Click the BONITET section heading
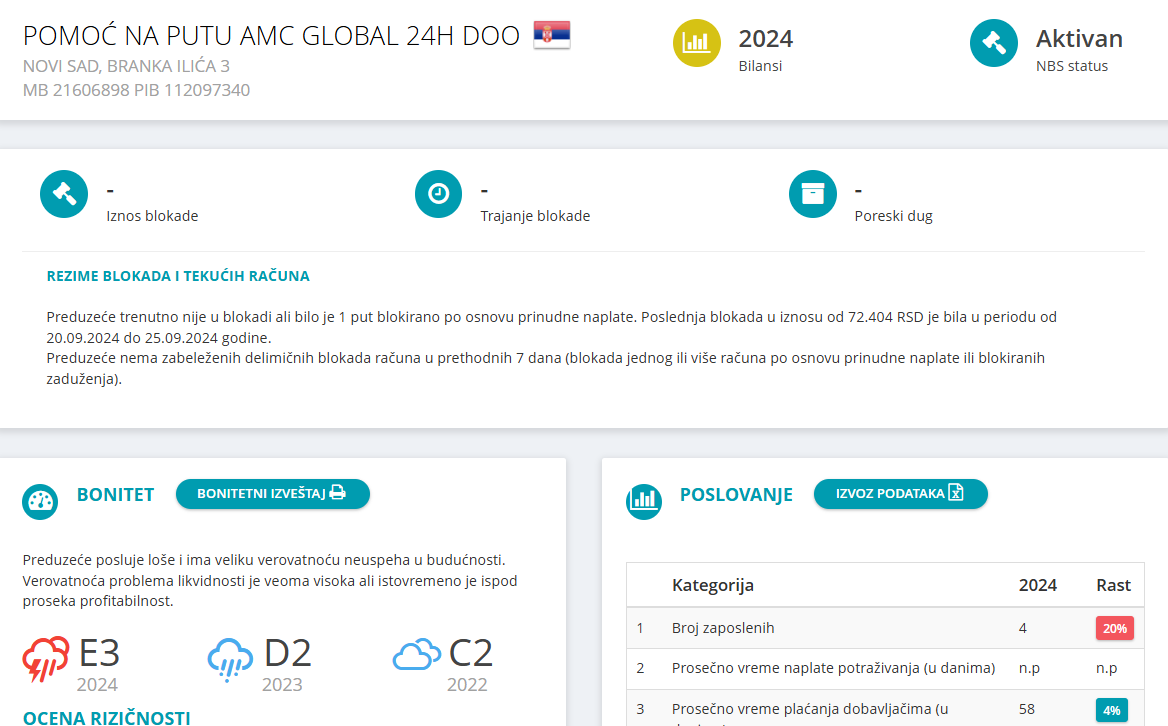The image size is (1168, 726). (x=115, y=494)
